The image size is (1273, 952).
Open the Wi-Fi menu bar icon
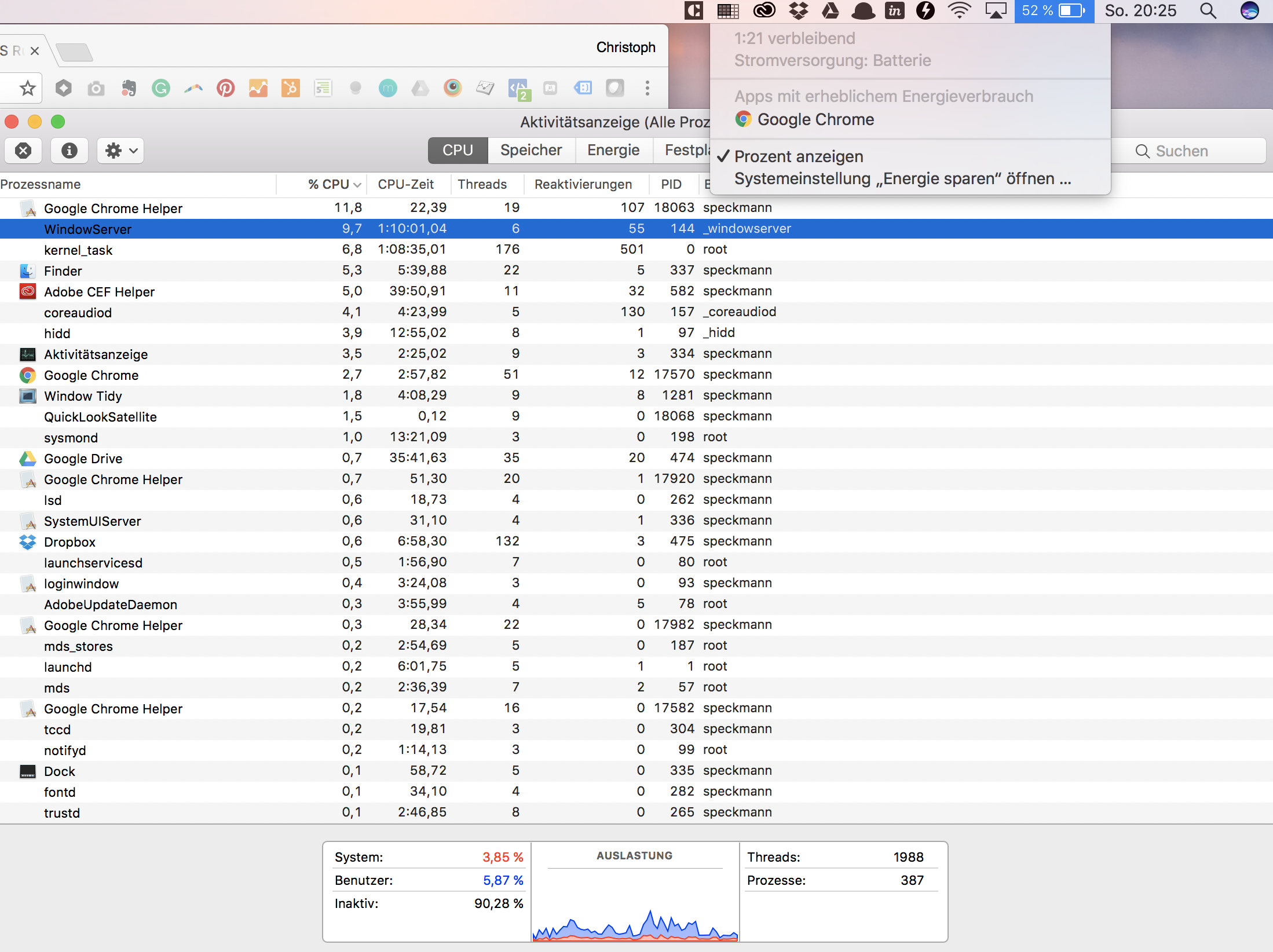959,10
